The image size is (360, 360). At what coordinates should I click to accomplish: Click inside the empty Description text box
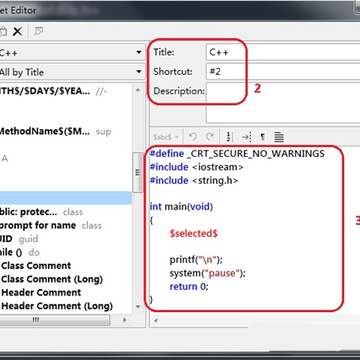[283, 103]
